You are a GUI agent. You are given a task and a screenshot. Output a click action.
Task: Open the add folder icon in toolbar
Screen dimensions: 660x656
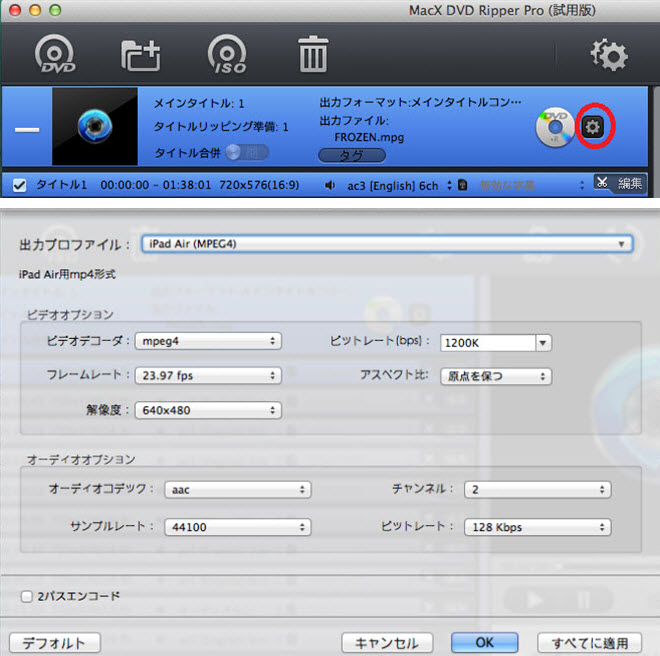pos(141,55)
